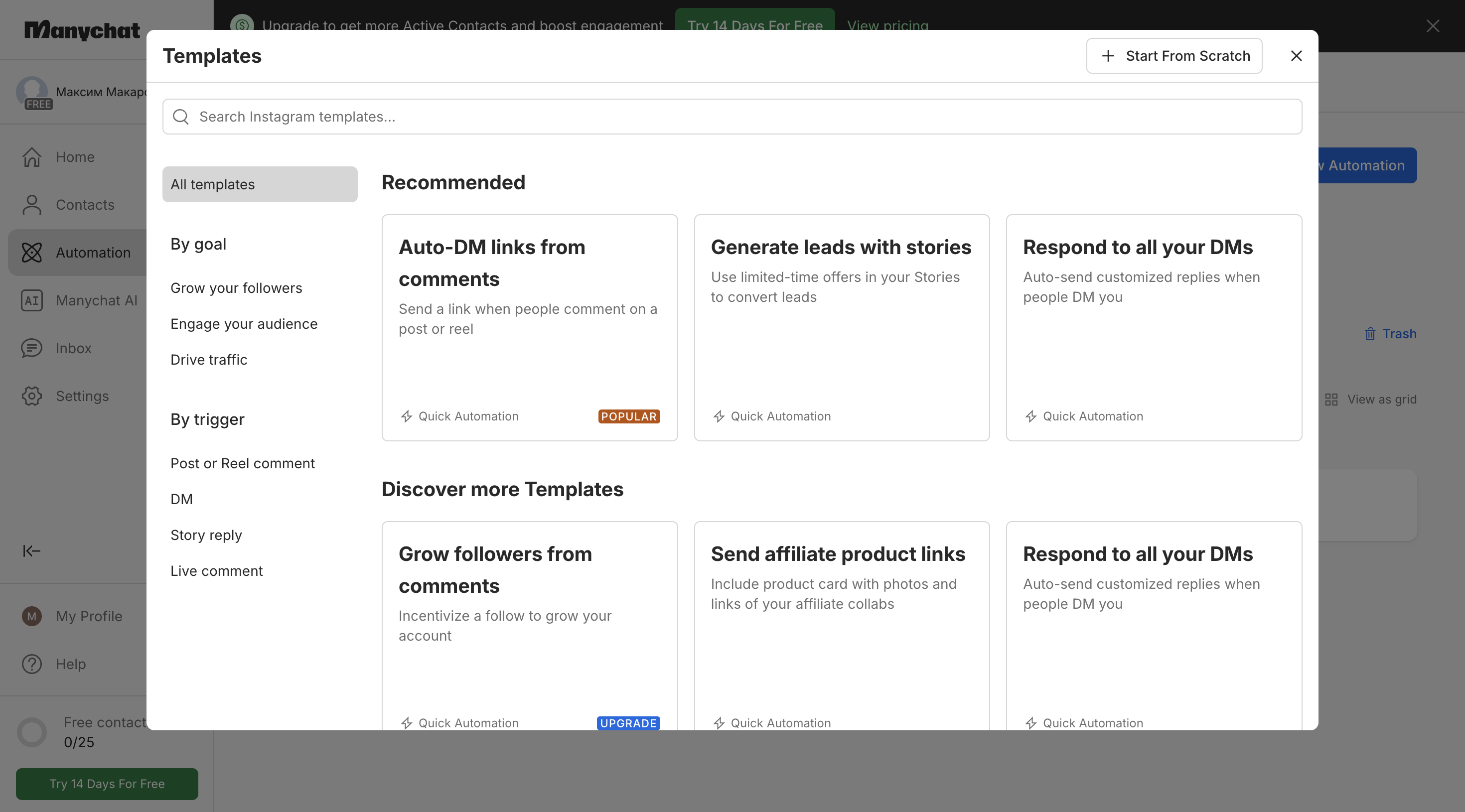
Task: Filter templates by DM trigger
Action: click(181, 499)
